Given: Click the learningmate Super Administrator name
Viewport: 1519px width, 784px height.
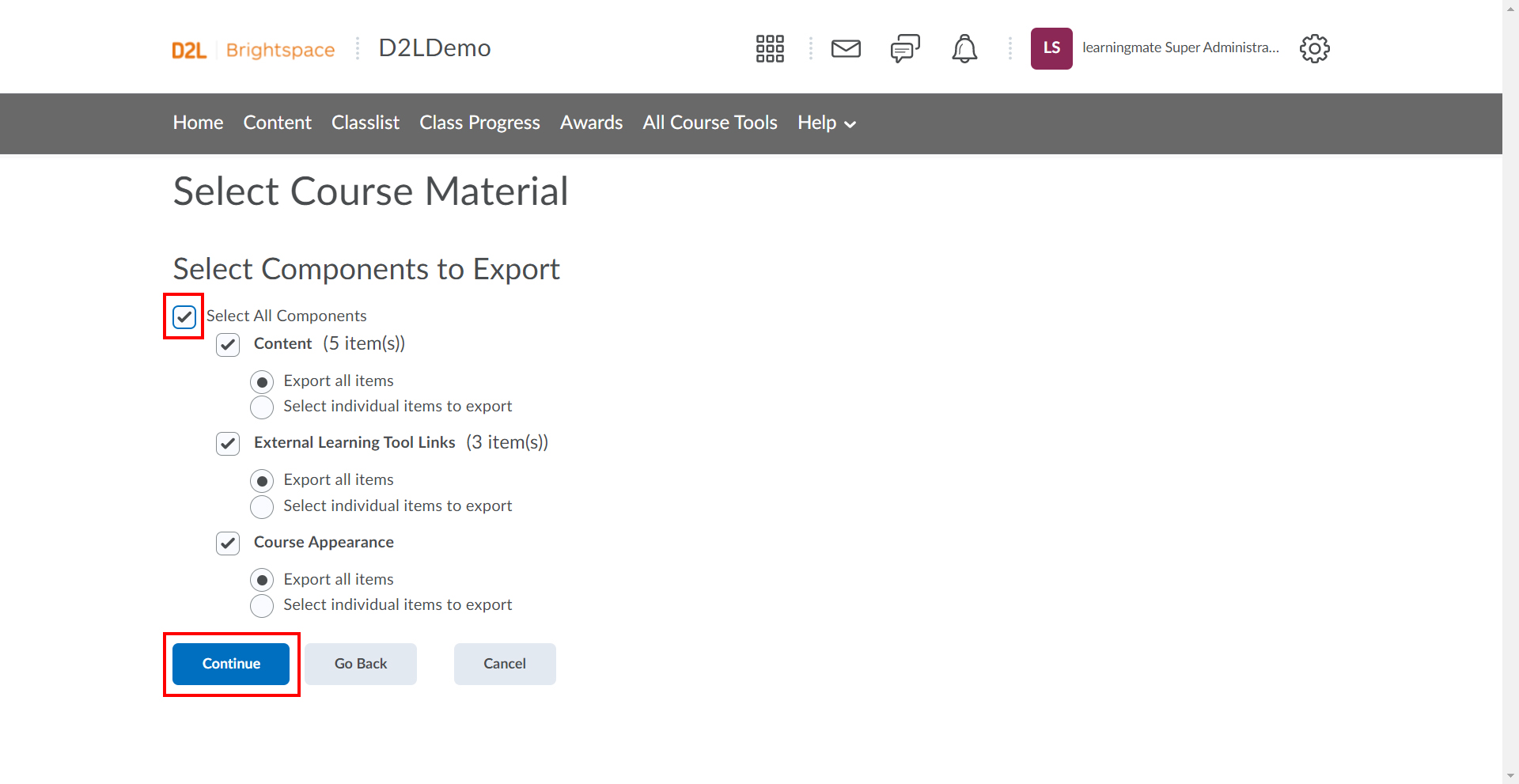Looking at the screenshot, I should click(x=1180, y=47).
